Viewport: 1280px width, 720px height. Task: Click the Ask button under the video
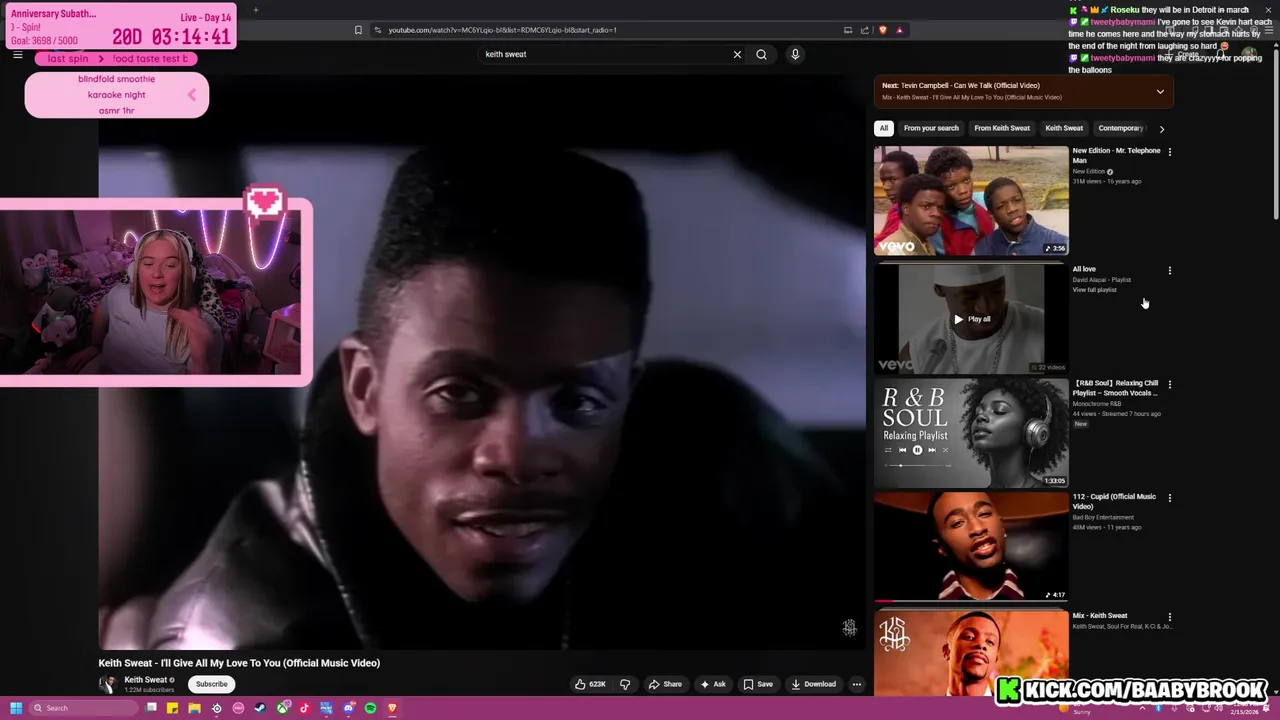[x=713, y=684]
